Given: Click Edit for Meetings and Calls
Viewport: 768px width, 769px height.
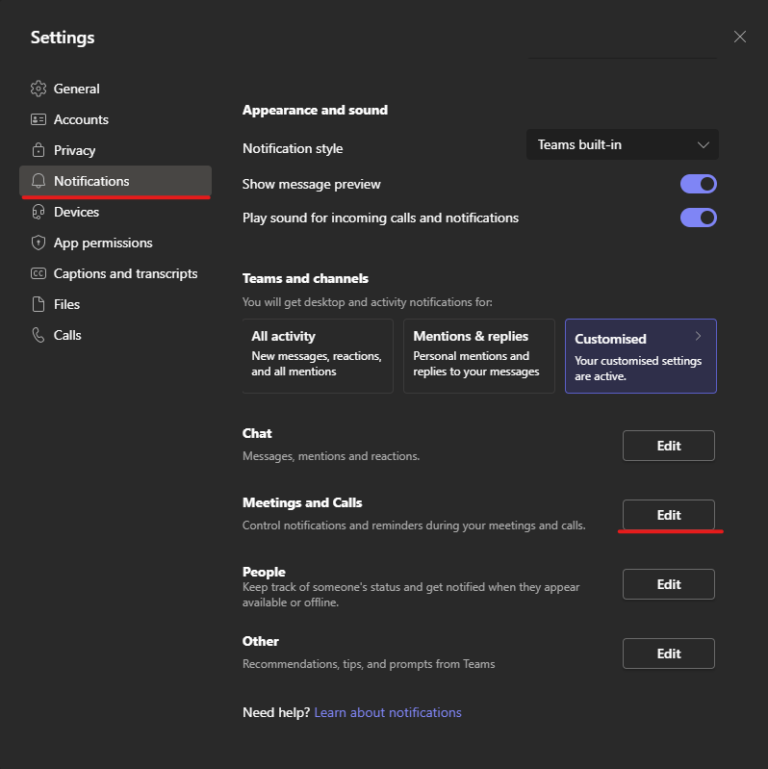Looking at the screenshot, I should 668,515.
